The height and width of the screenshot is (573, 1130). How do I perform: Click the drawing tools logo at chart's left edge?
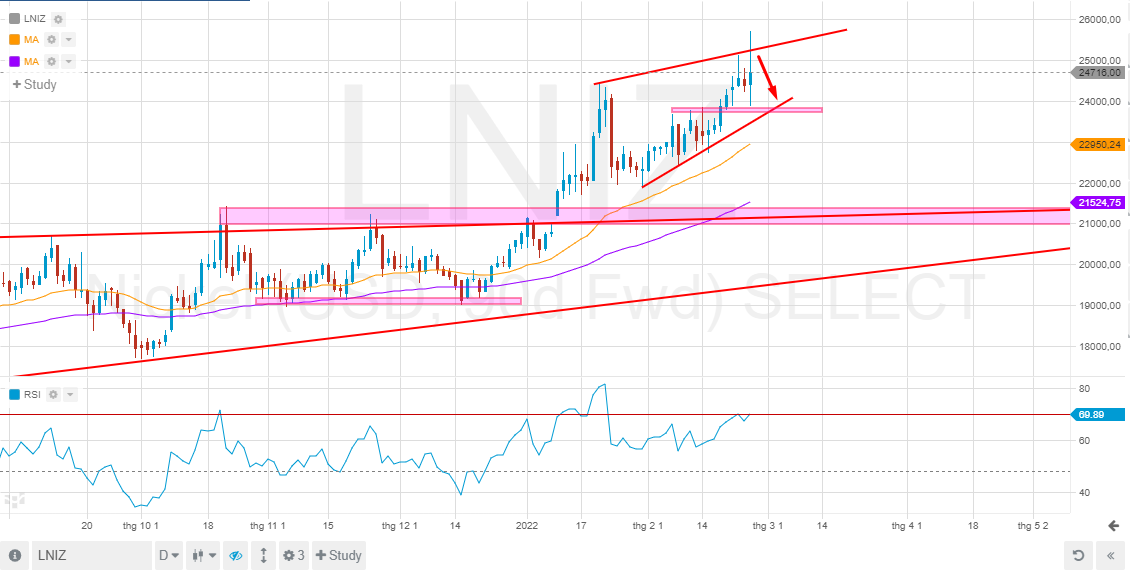[x=14, y=499]
